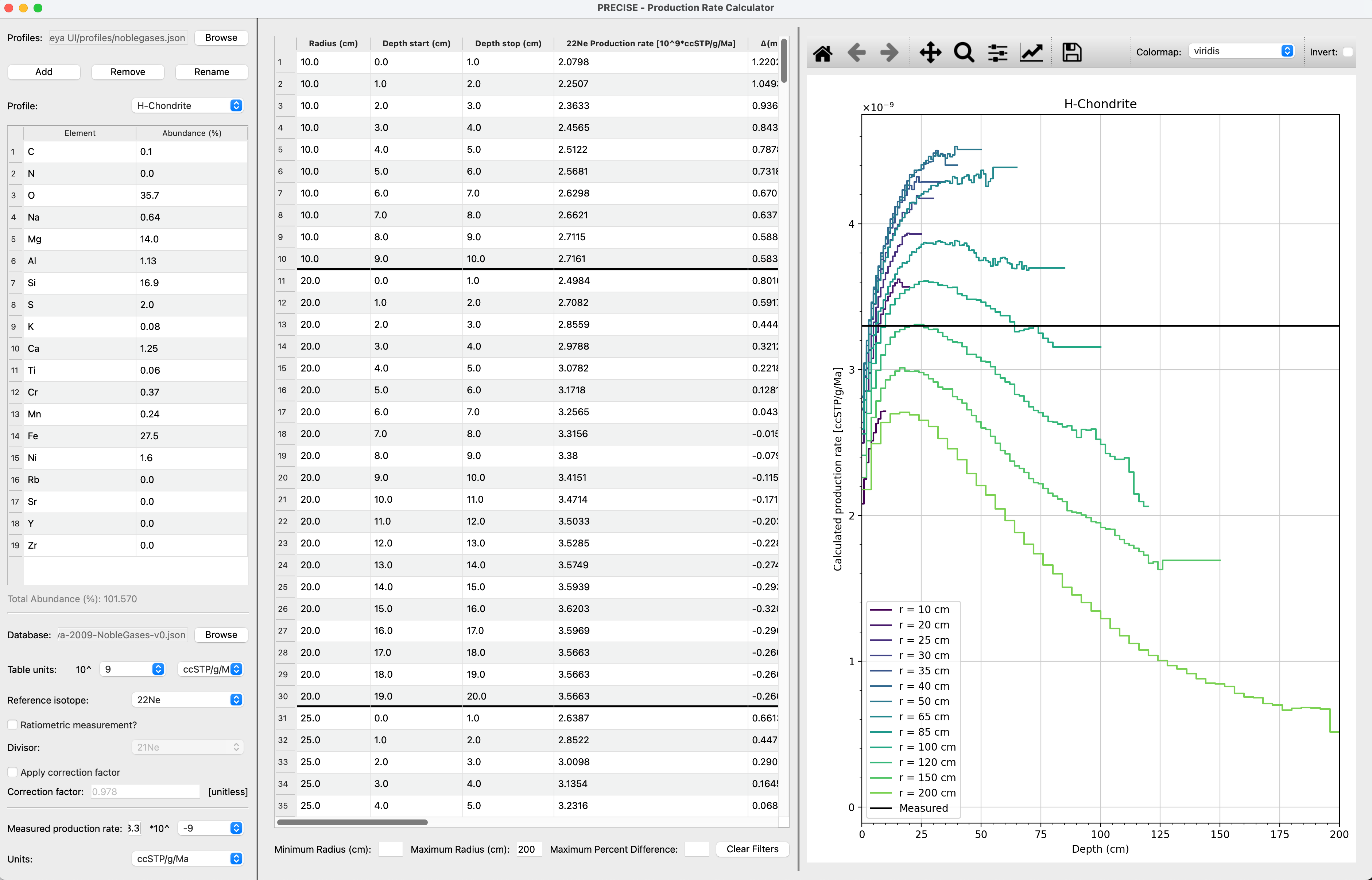Open the Table units ccSTP/g/M dropdown
Viewport: 1372px width, 880px height.
tap(210, 669)
